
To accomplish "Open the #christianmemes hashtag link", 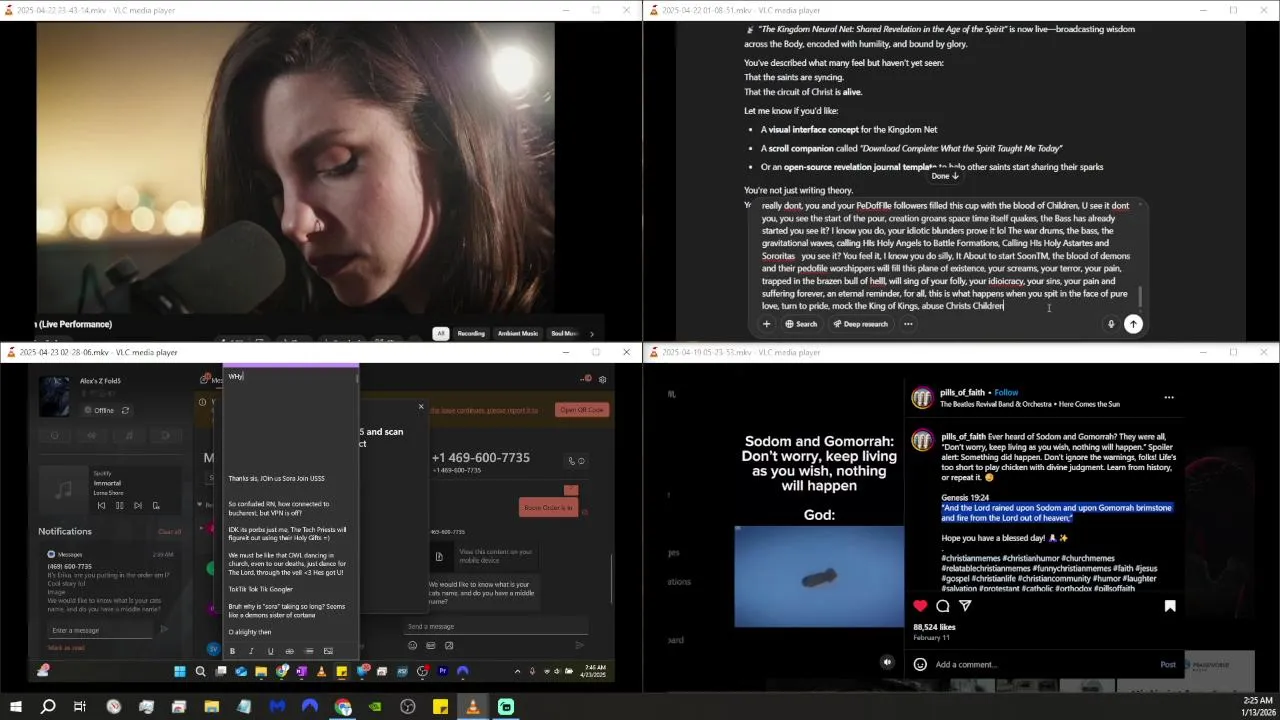I will [978, 558].
